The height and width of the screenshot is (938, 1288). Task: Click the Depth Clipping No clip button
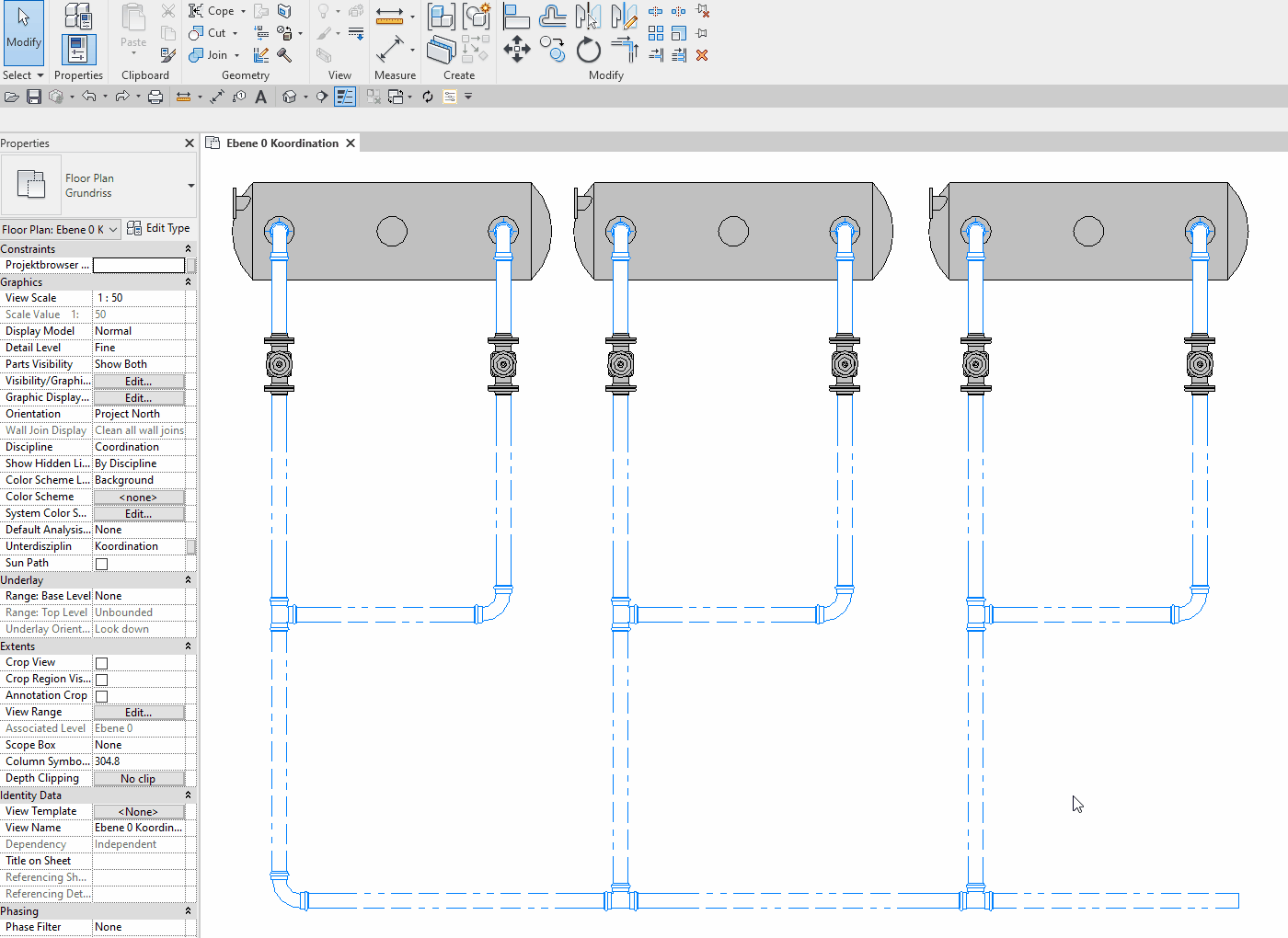139,779
